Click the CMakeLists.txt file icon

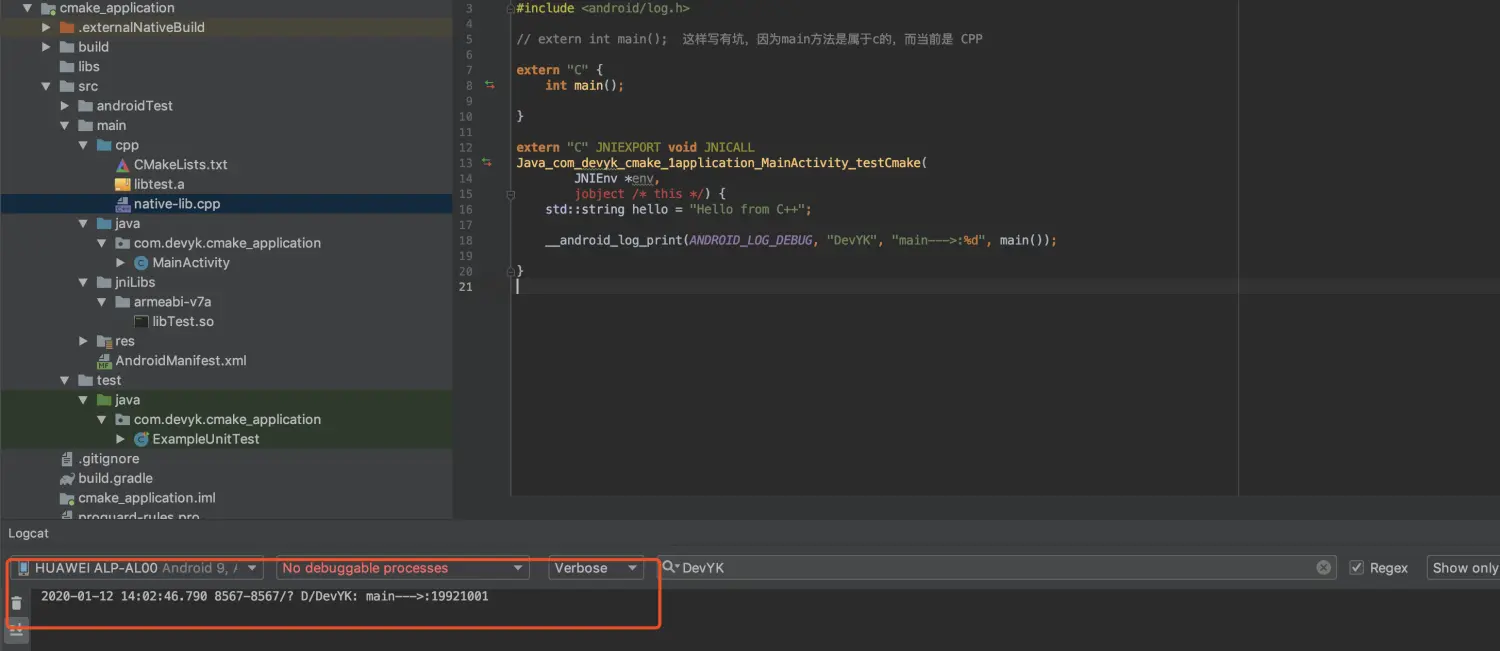click(x=122, y=165)
